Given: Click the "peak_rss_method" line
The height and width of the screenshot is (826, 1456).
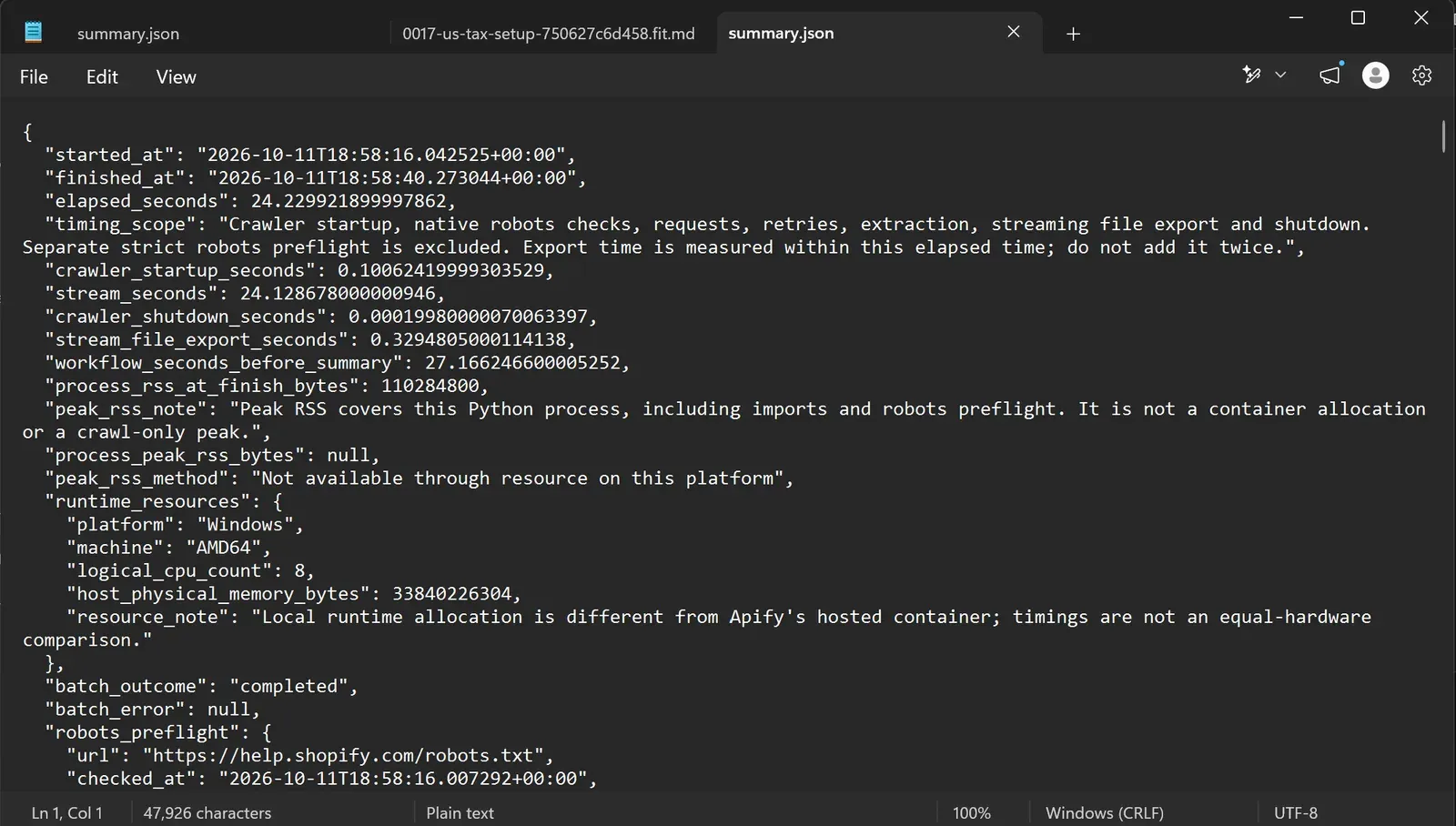Looking at the screenshot, I should [x=420, y=478].
